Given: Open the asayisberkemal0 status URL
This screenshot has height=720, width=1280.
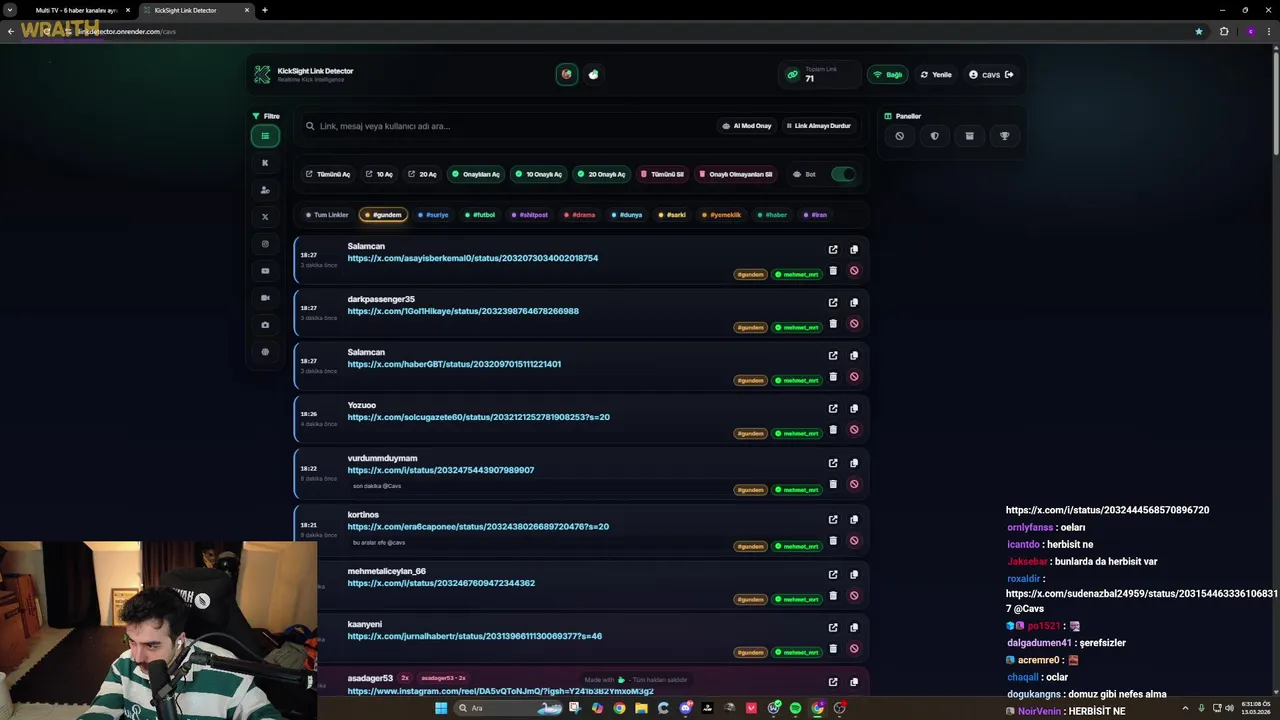Looking at the screenshot, I should pos(473,258).
